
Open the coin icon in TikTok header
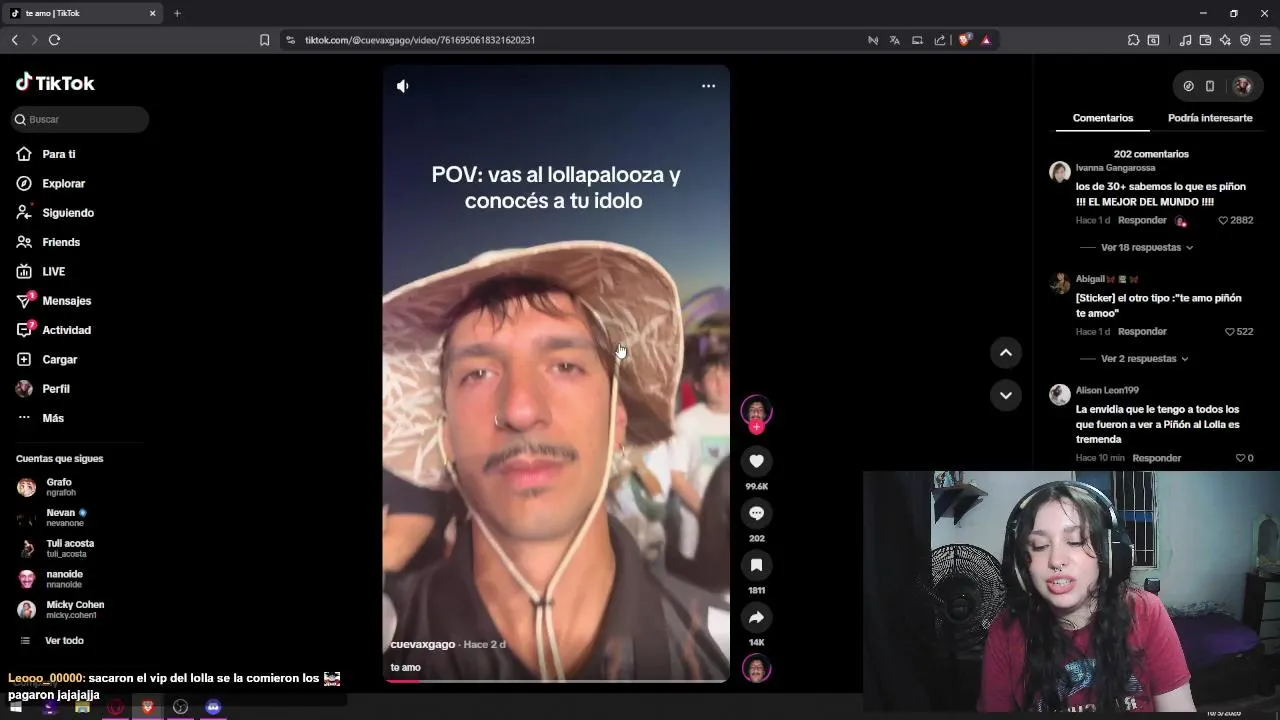(1188, 86)
